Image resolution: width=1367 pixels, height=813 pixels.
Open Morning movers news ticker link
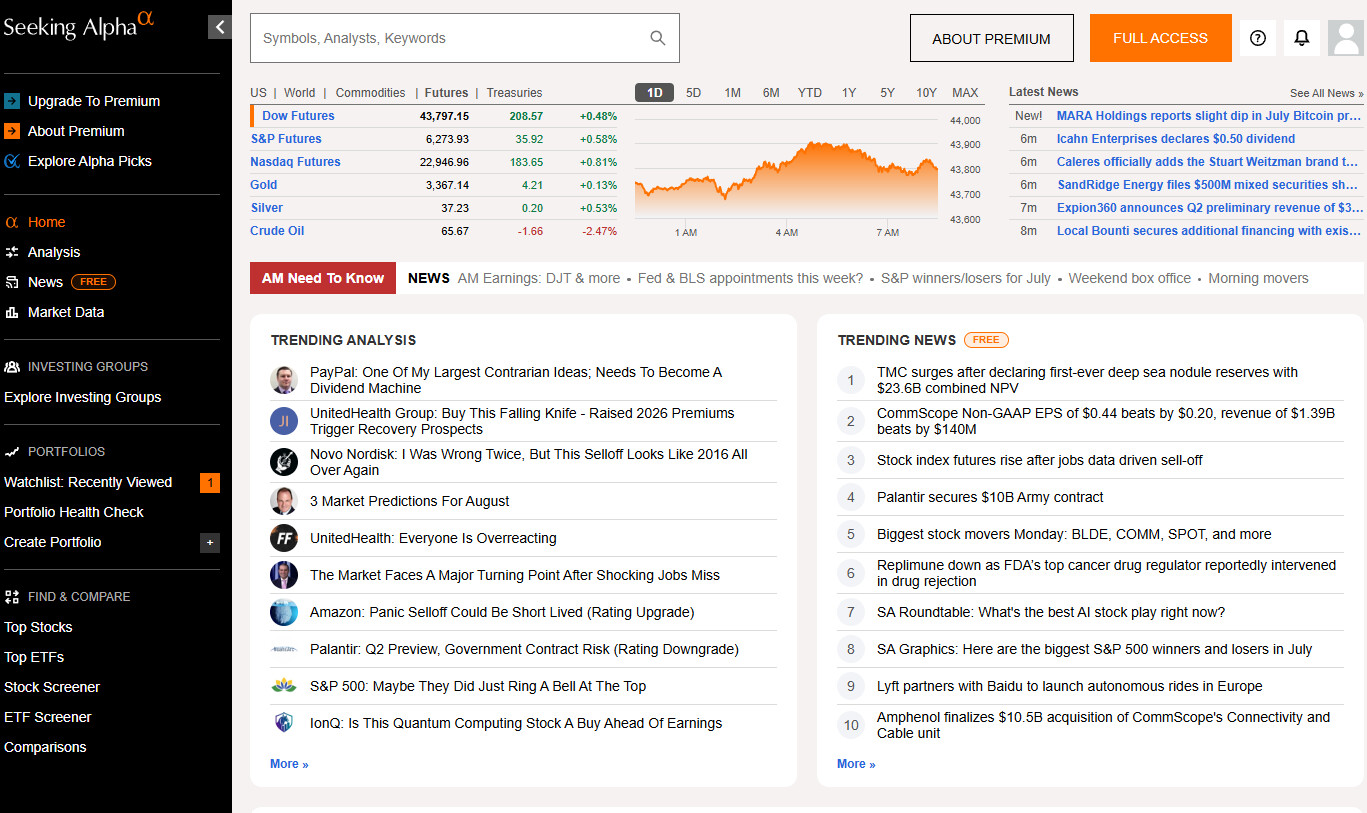click(1258, 278)
